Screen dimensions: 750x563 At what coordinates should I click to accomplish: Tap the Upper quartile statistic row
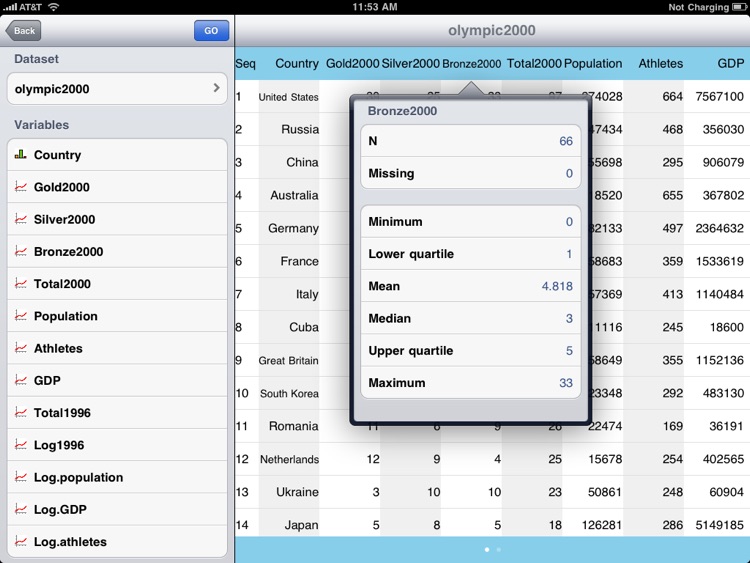coord(471,351)
